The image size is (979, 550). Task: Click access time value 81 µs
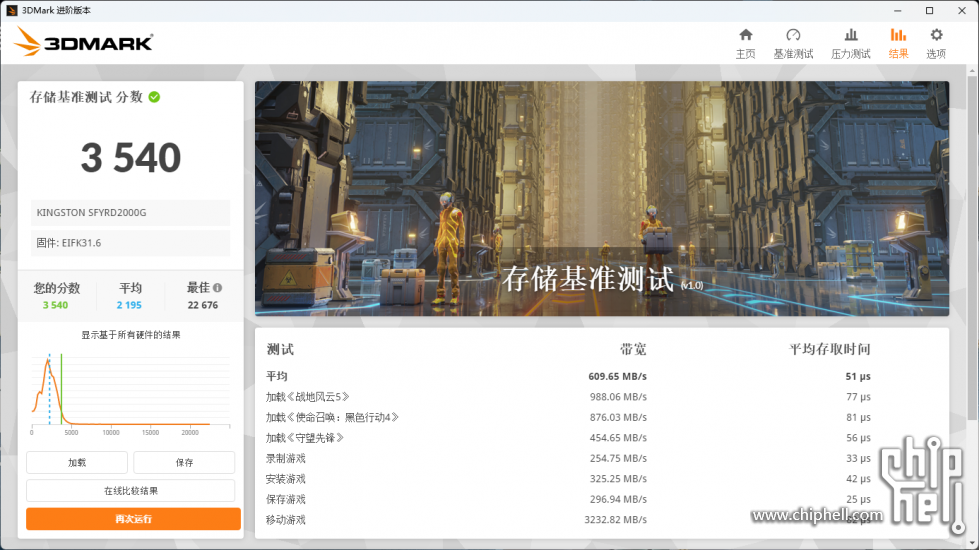pyautogui.click(x=858, y=418)
